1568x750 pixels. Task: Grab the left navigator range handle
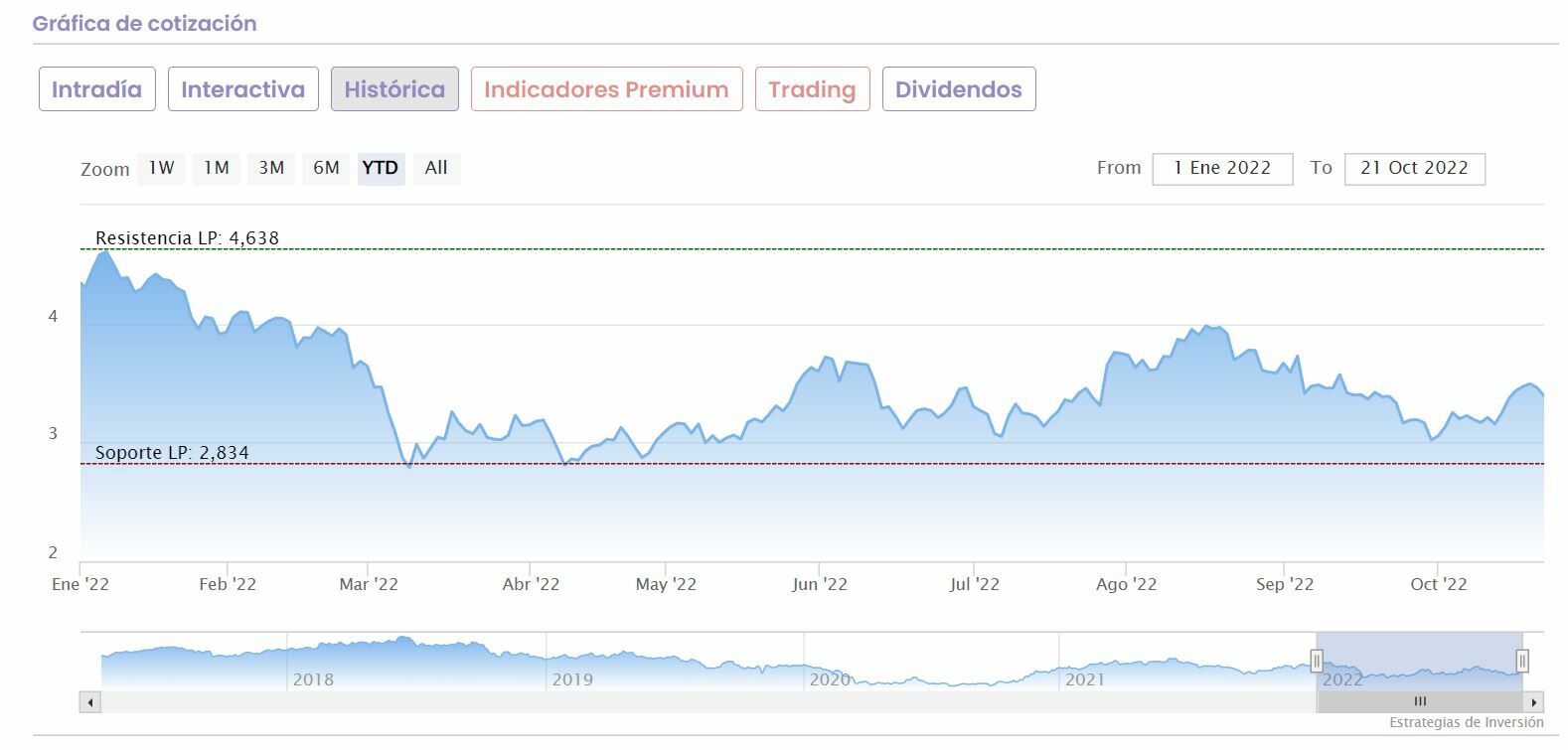1317,661
